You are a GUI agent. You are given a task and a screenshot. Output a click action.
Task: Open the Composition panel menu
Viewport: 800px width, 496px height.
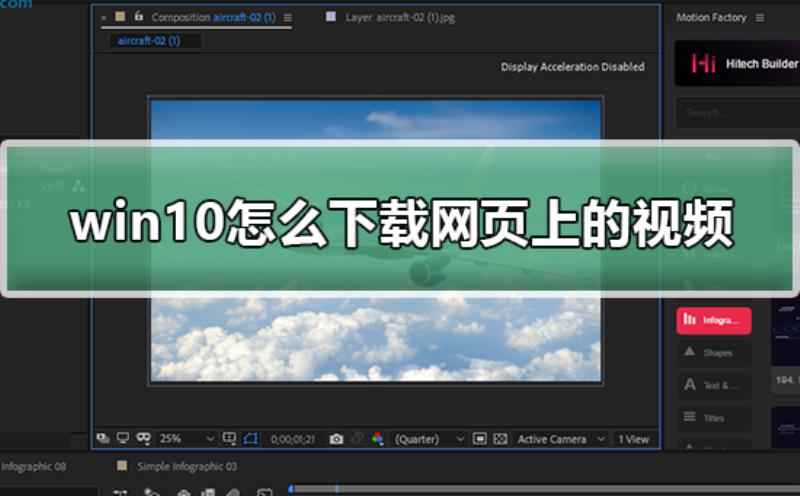coord(288,18)
